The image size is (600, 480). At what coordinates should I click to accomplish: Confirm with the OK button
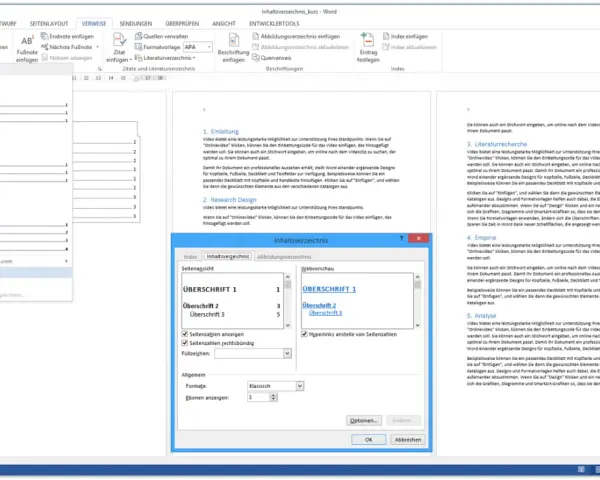pyautogui.click(x=368, y=440)
